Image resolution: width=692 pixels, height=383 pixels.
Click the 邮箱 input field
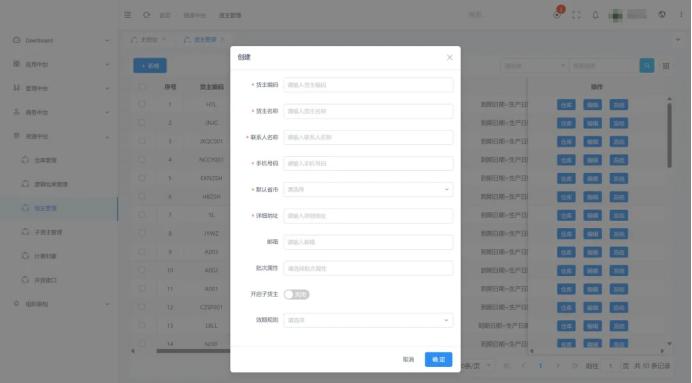click(x=368, y=242)
